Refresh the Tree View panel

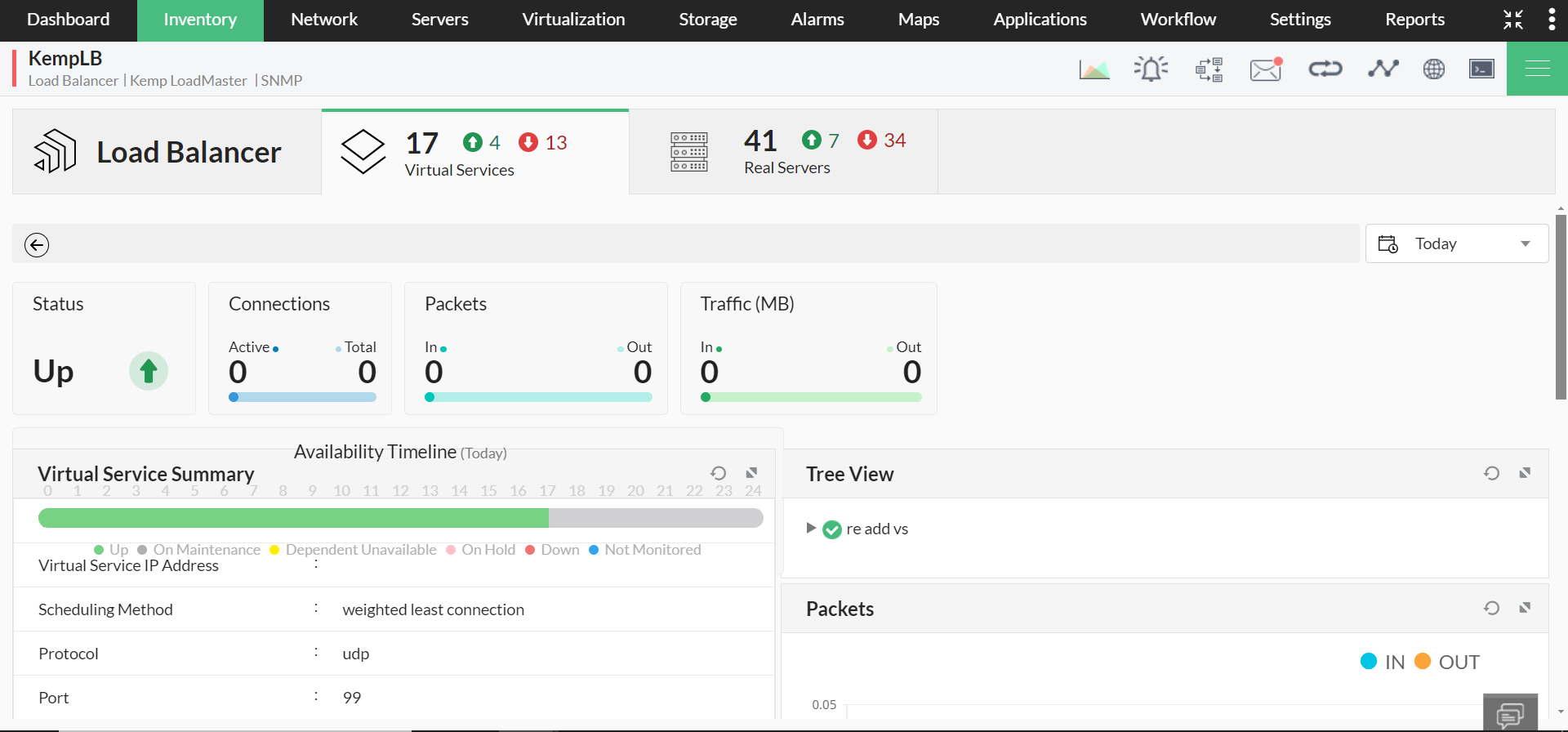(1491, 473)
